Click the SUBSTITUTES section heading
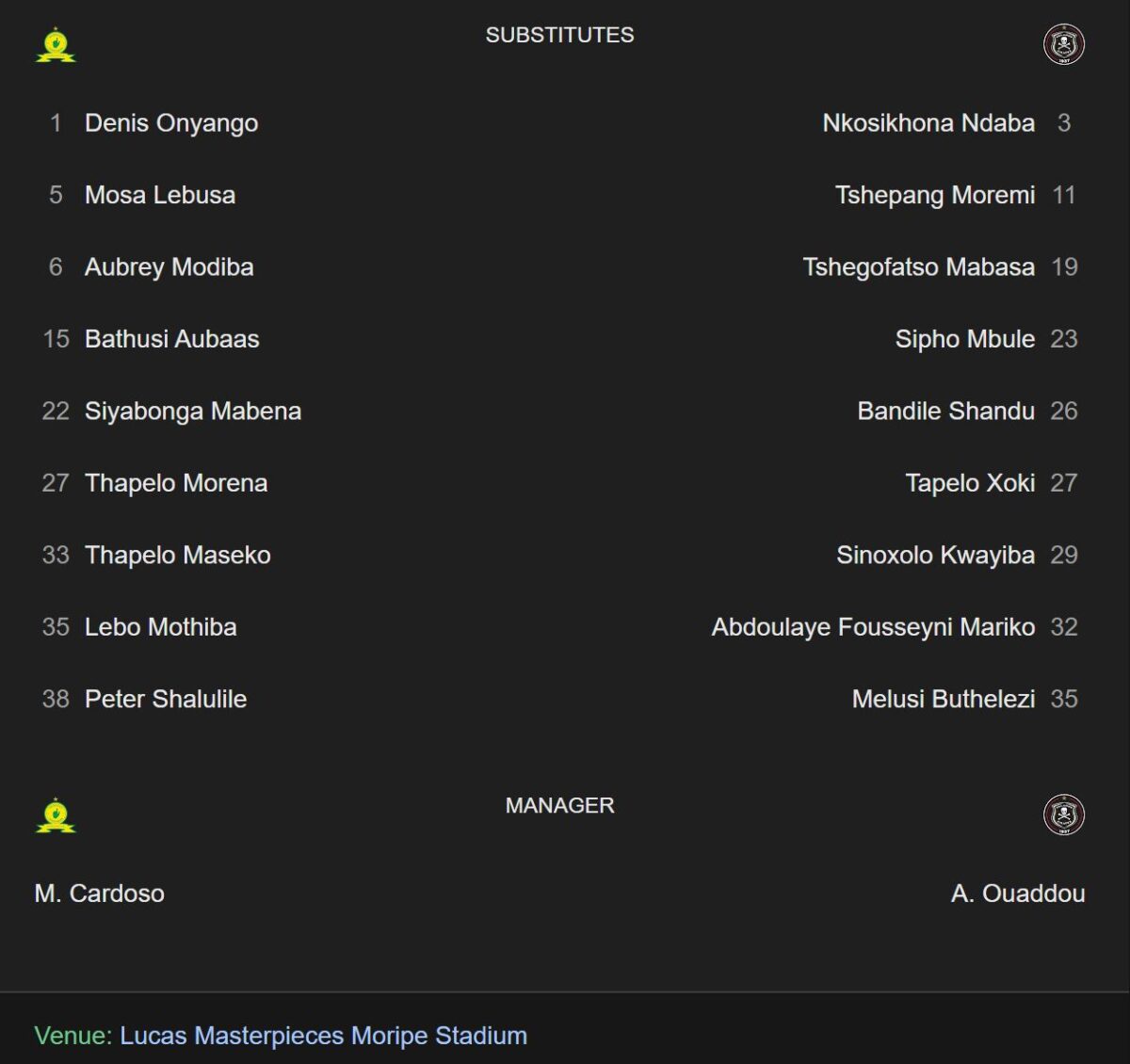 560,35
